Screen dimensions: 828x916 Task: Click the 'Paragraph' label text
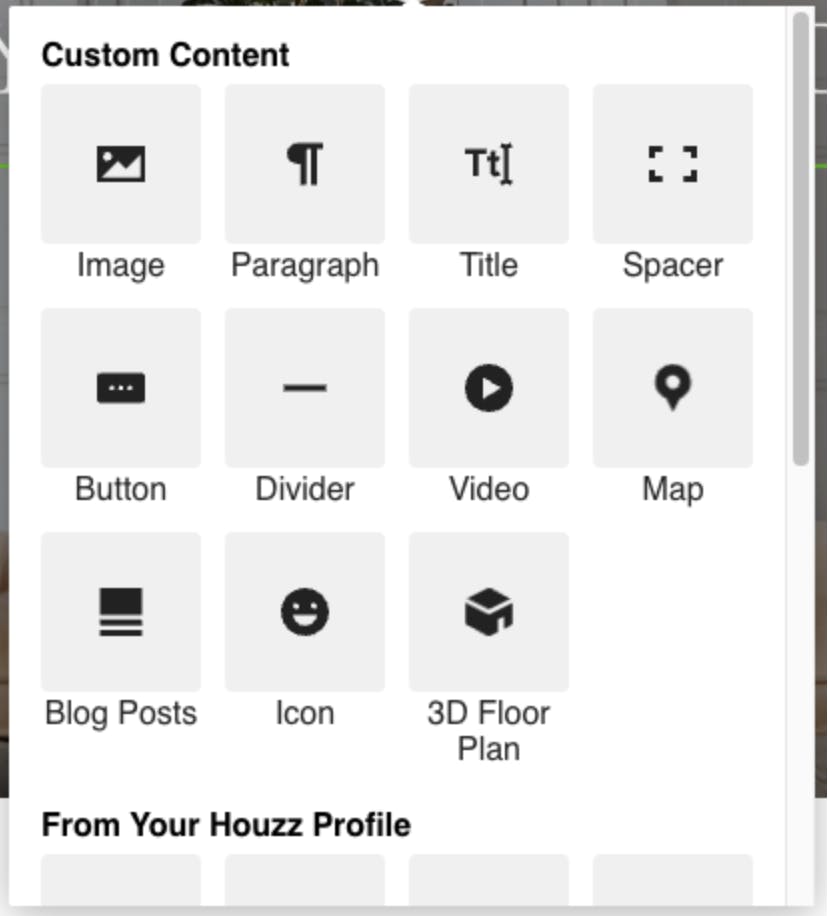[305, 266]
